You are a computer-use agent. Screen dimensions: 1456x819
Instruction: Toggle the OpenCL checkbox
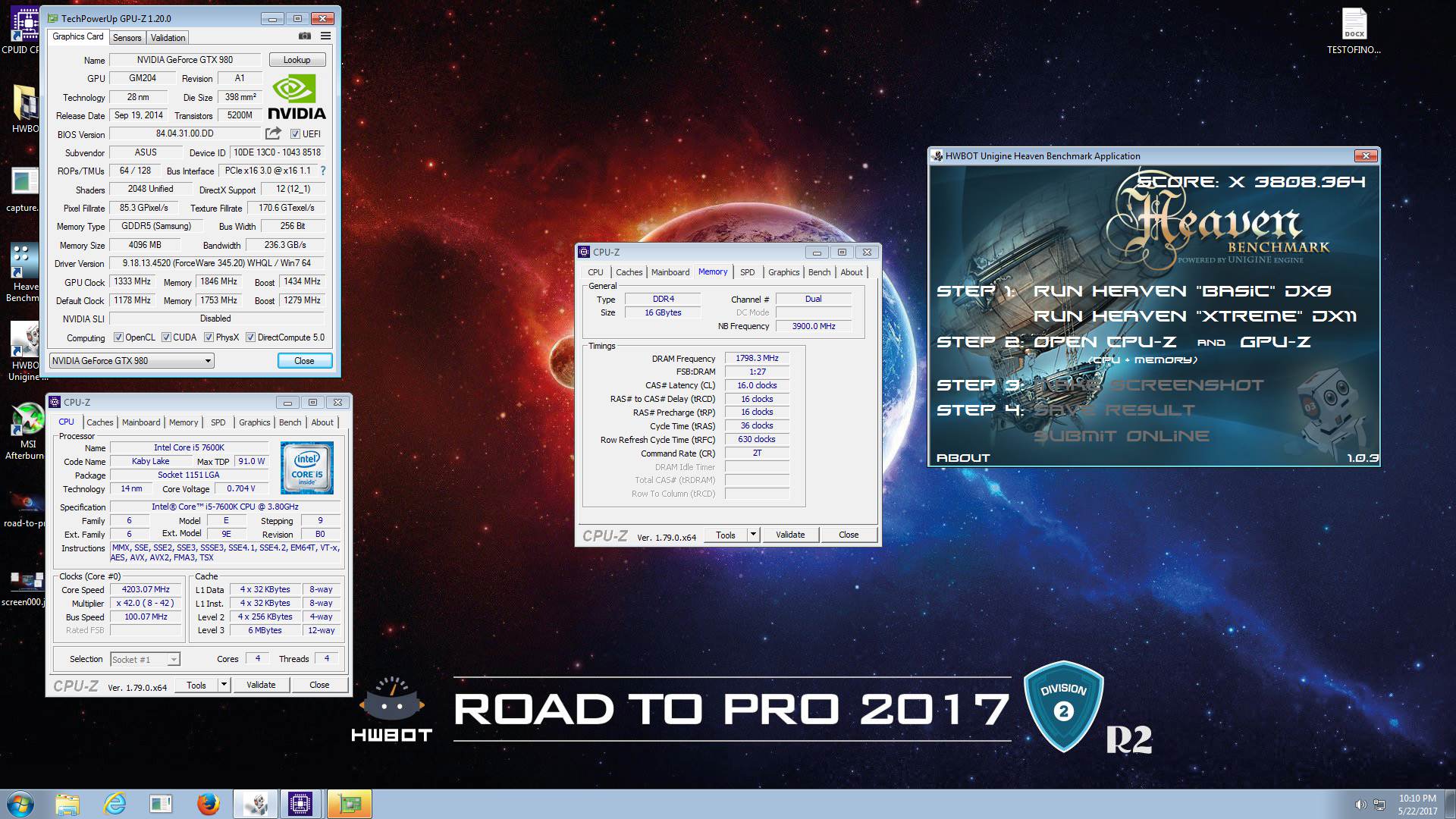tap(118, 337)
